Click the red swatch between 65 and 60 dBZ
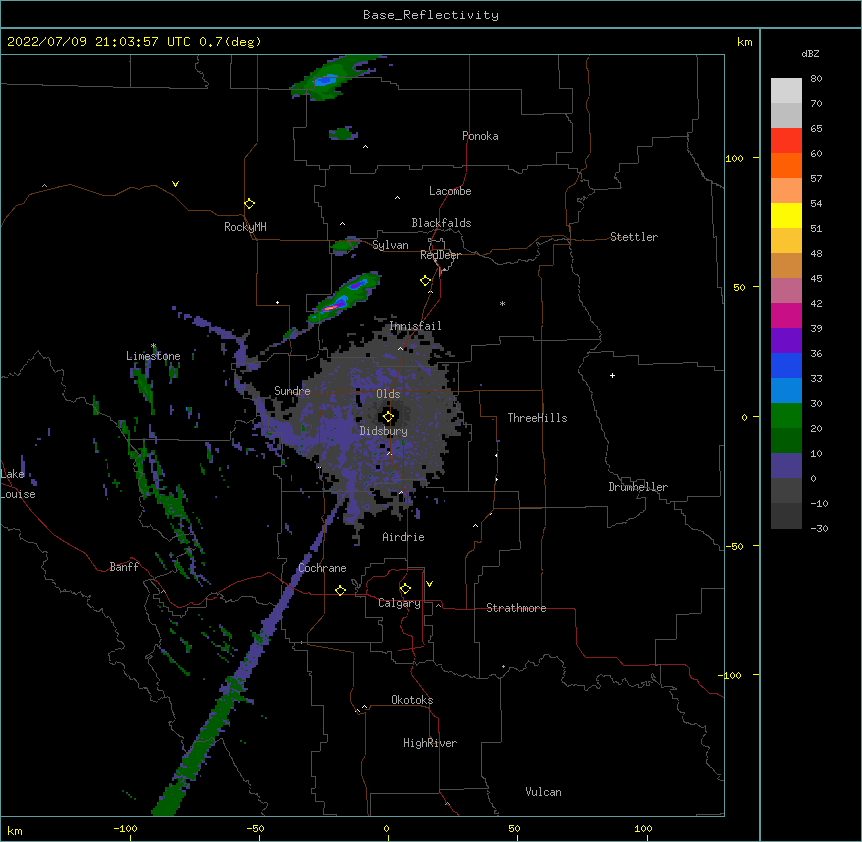This screenshot has width=862, height=842. point(786,141)
